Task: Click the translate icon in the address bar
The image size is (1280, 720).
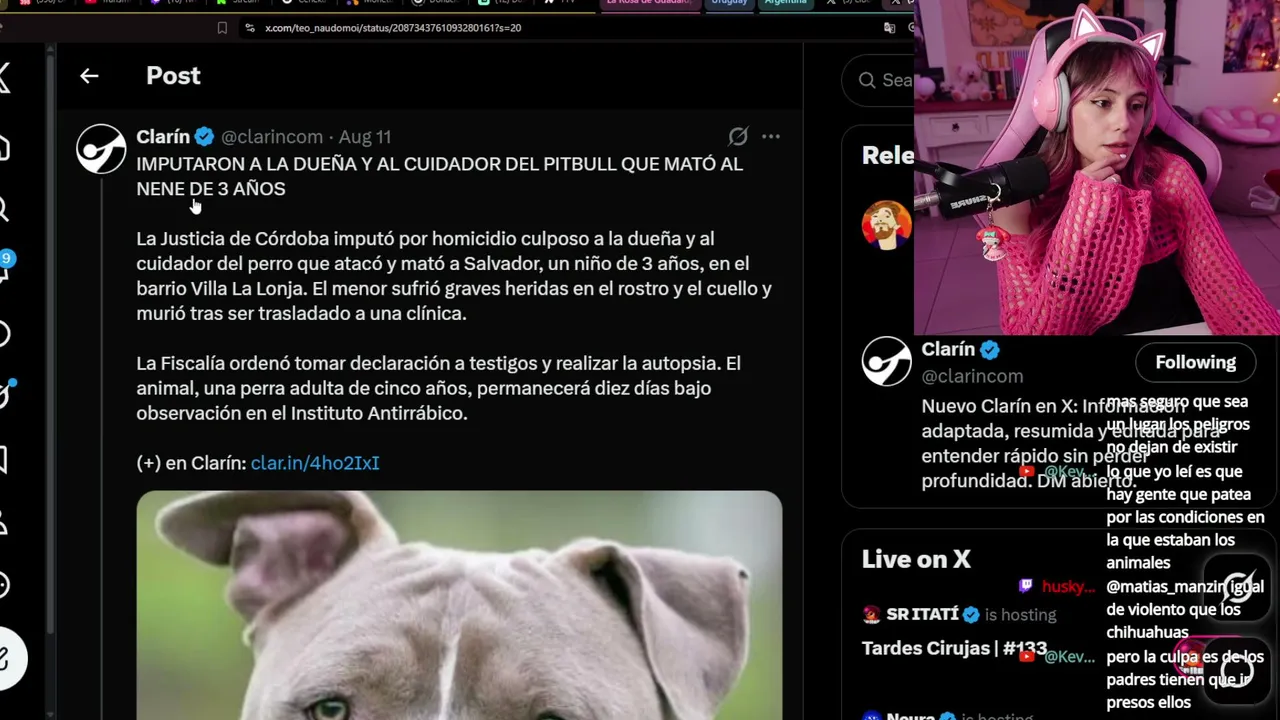Action: click(889, 28)
